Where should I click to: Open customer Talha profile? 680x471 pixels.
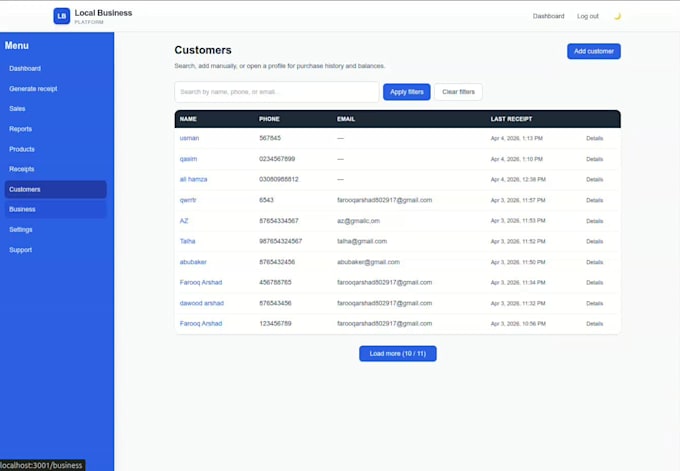(187, 241)
